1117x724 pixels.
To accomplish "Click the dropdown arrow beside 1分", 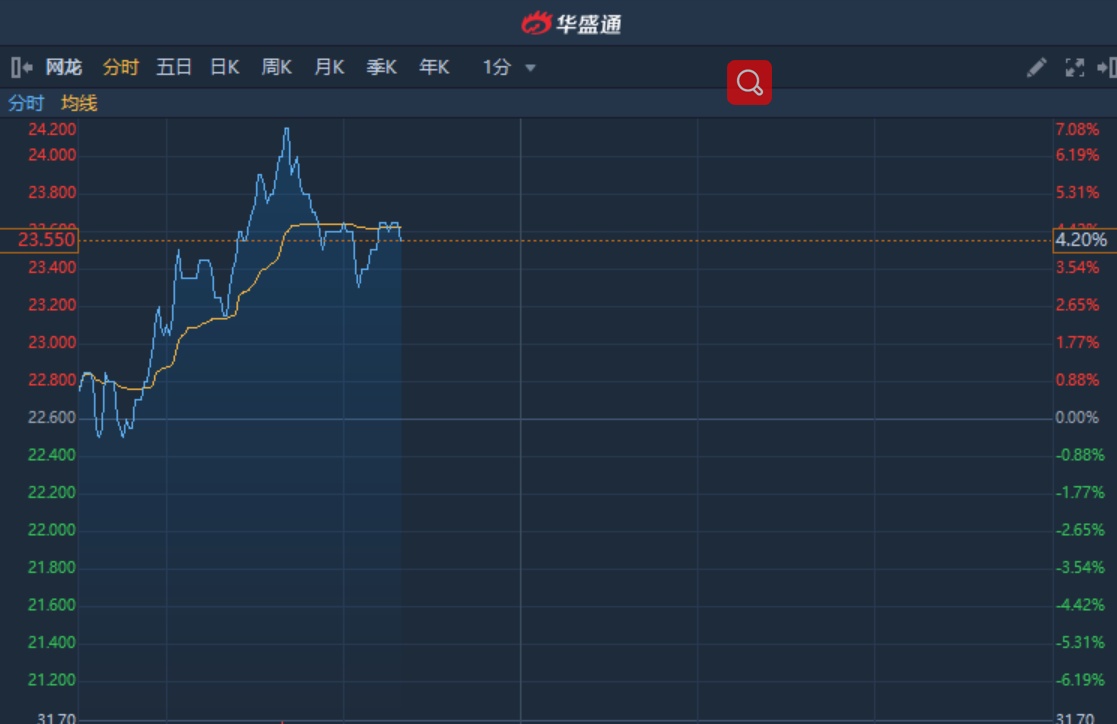I will 530,68.
